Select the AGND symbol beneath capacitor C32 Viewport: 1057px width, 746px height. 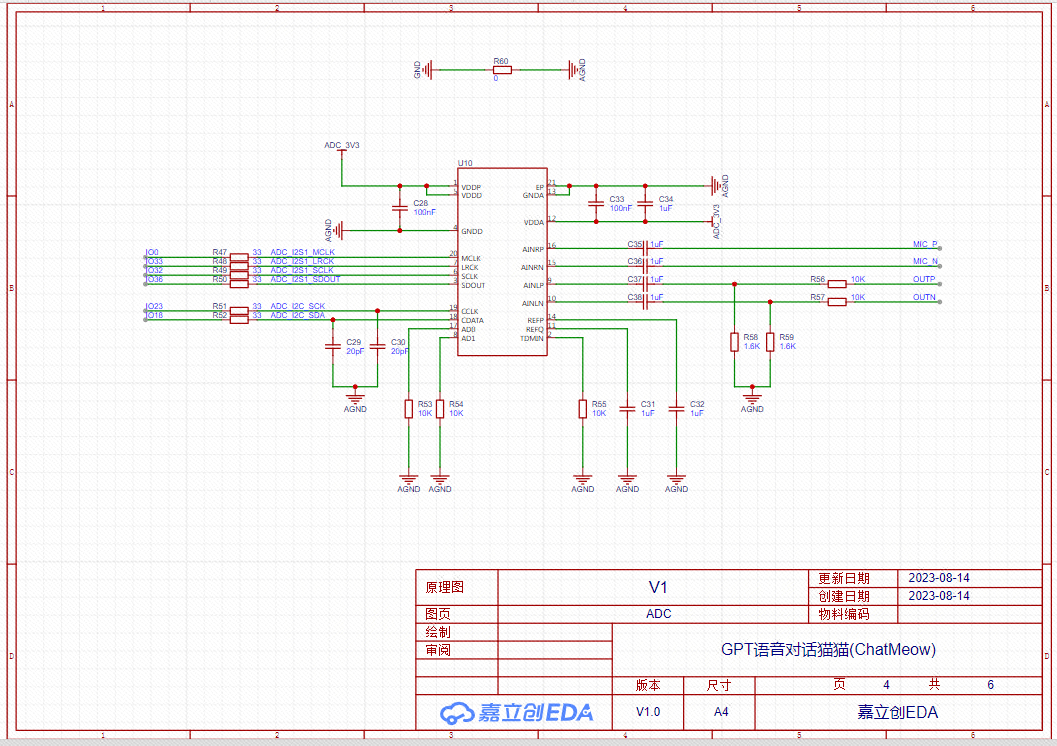coord(677,480)
